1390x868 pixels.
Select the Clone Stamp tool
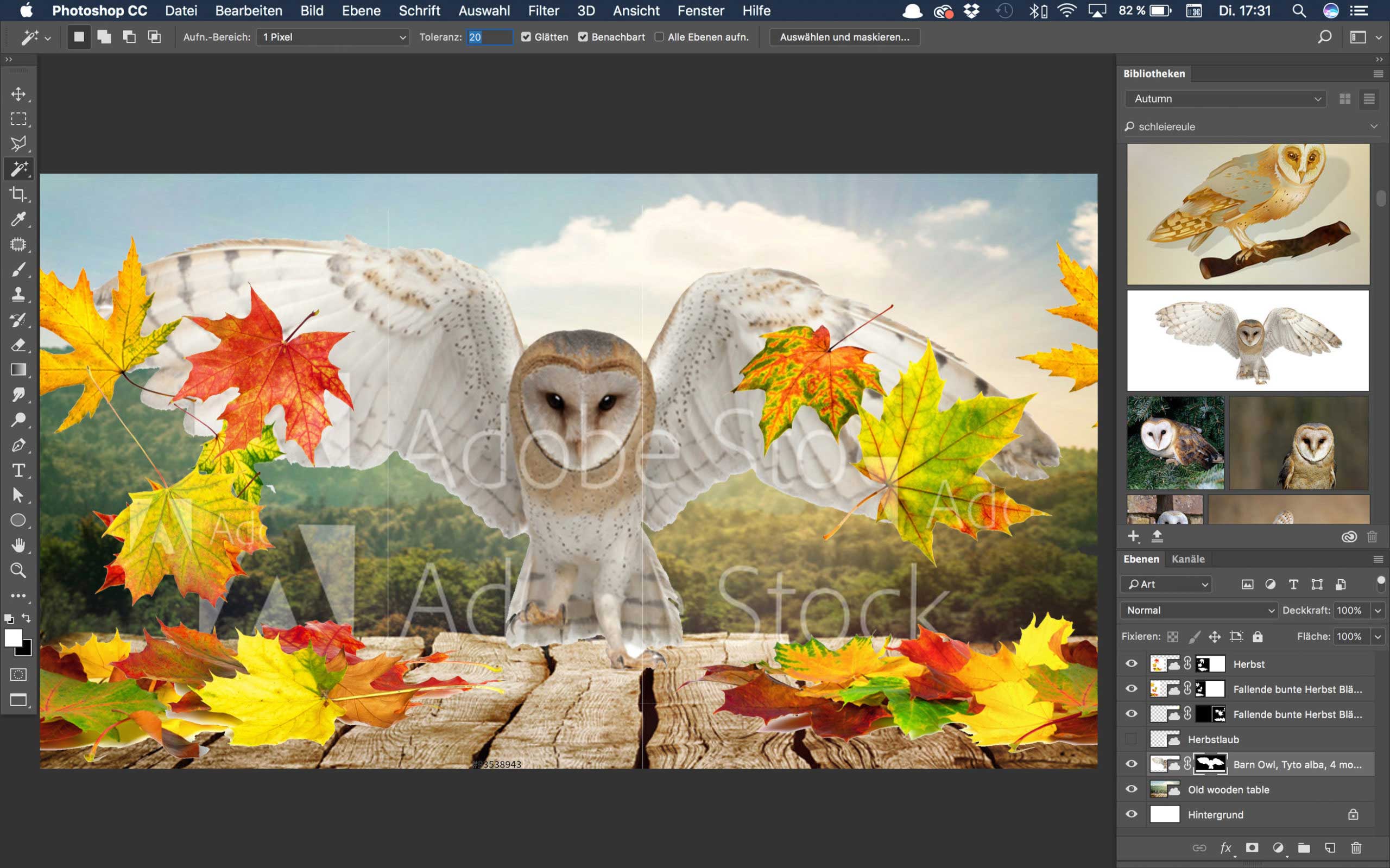pos(18,295)
